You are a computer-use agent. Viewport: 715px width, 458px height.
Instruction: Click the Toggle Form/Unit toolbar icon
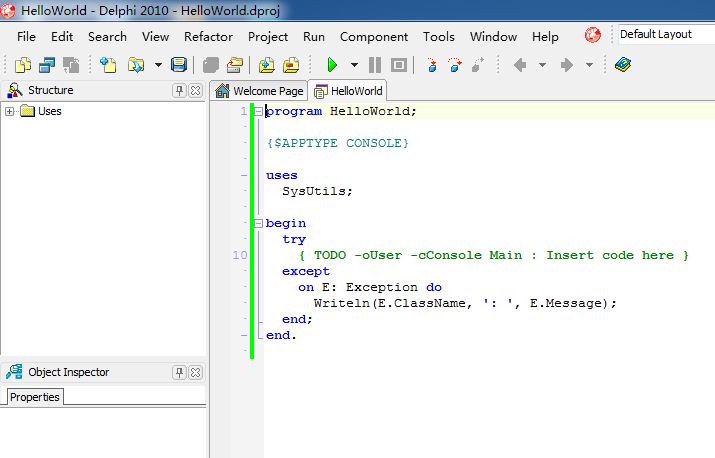pyautogui.click(x=71, y=65)
